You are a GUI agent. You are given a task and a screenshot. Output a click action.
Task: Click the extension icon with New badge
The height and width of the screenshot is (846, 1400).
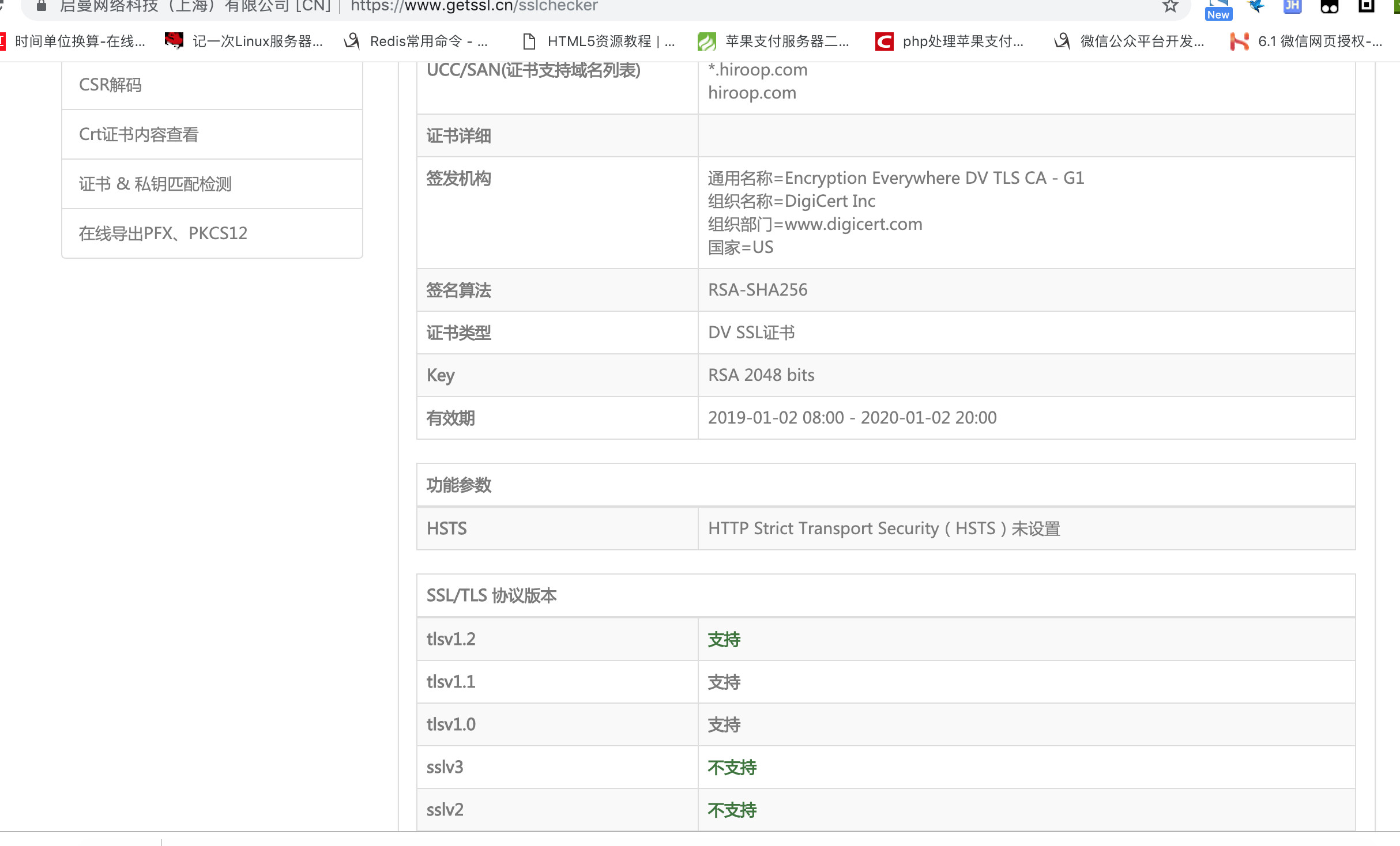tap(1218, 10)
